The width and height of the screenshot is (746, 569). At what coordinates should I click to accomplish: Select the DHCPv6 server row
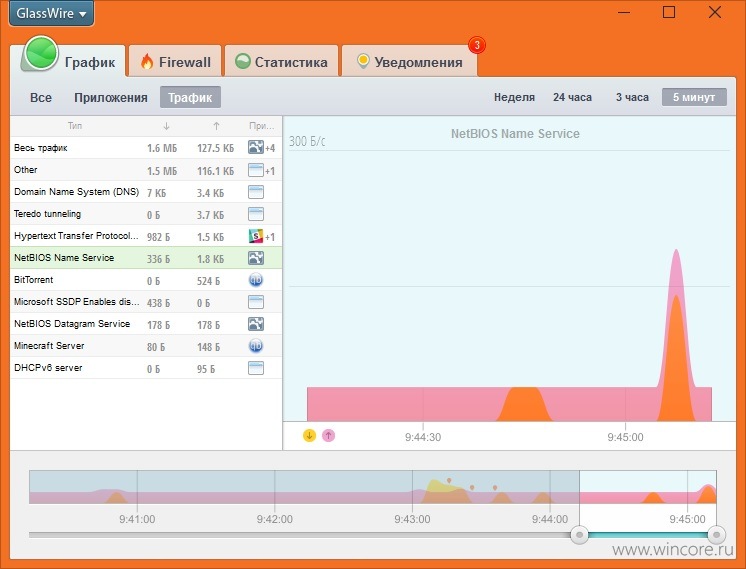pyautogui.click(x=146, y=368)
